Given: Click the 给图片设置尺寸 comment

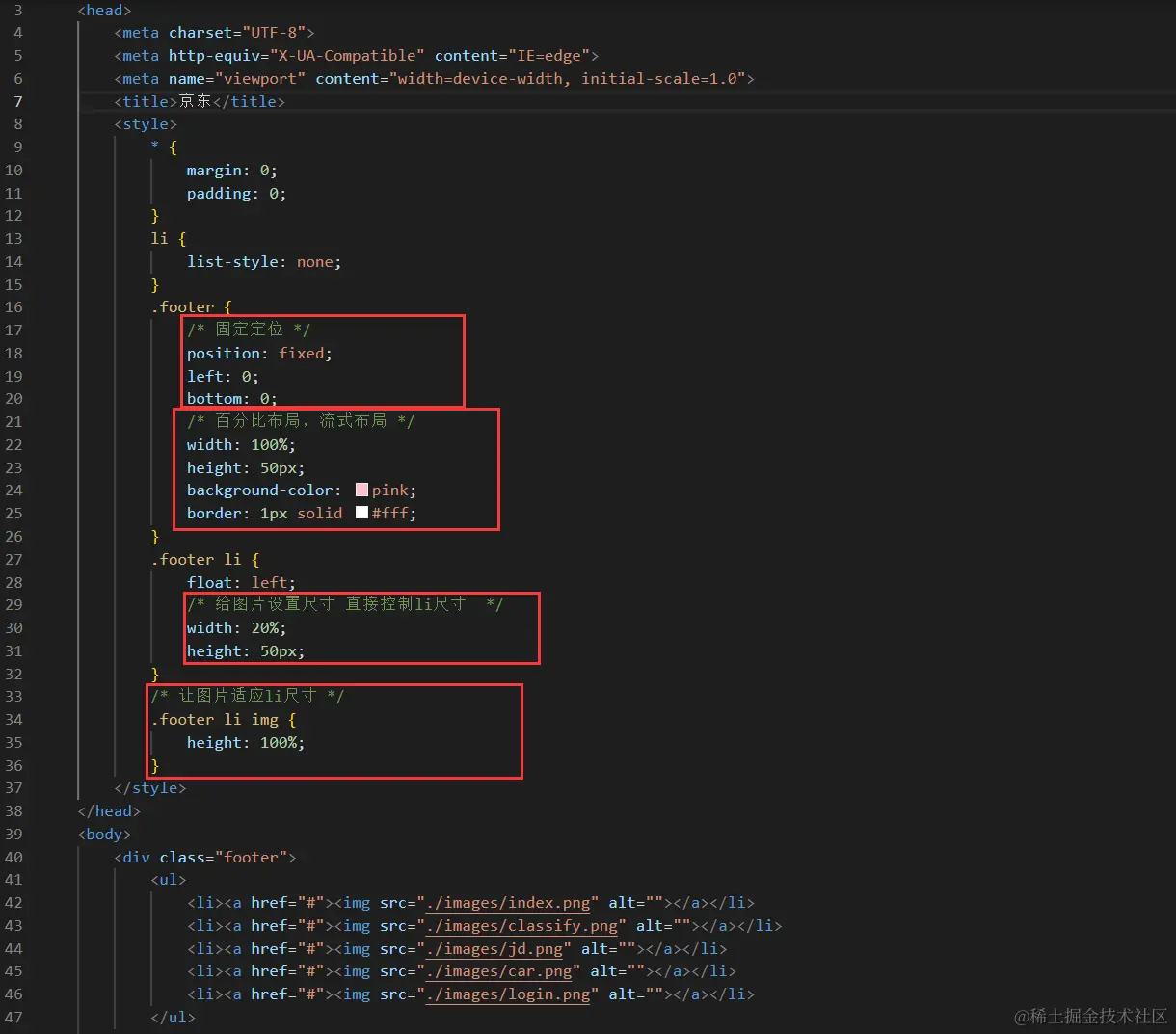Looking at the screenshot, I should pyautogui.click(x=345, y=604).
